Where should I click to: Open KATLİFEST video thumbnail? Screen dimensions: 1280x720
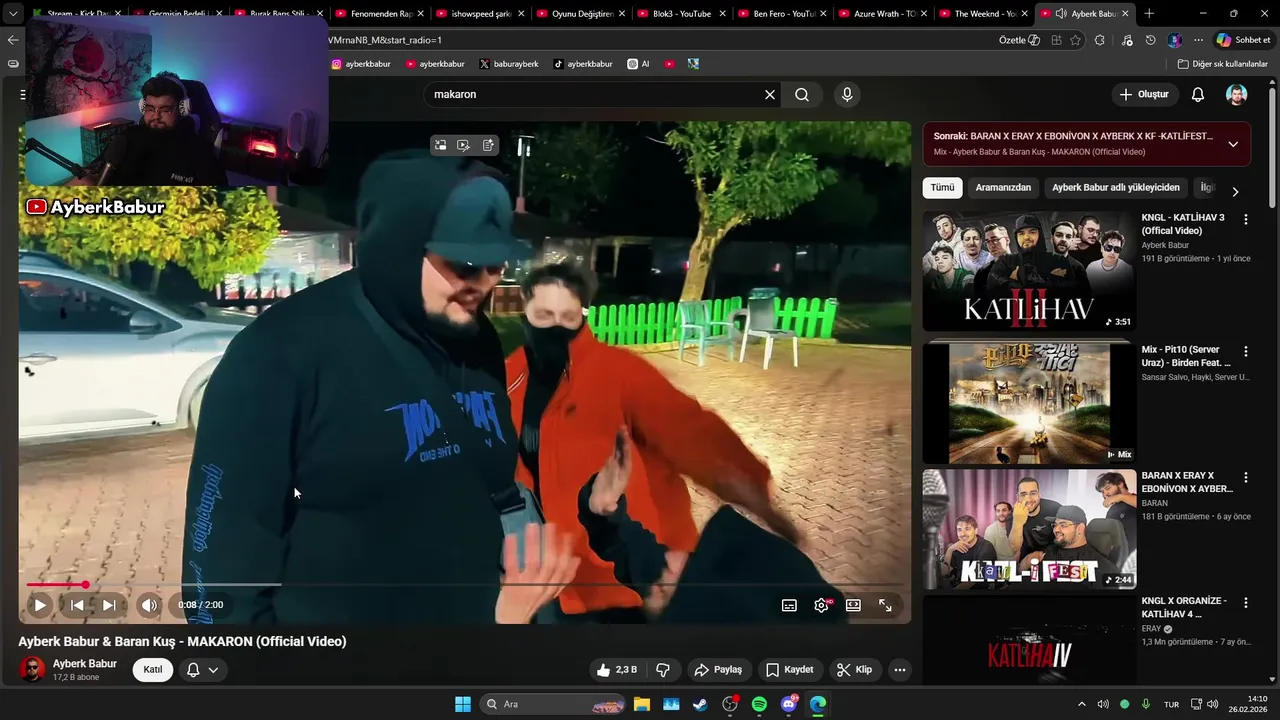(1029, 529)
